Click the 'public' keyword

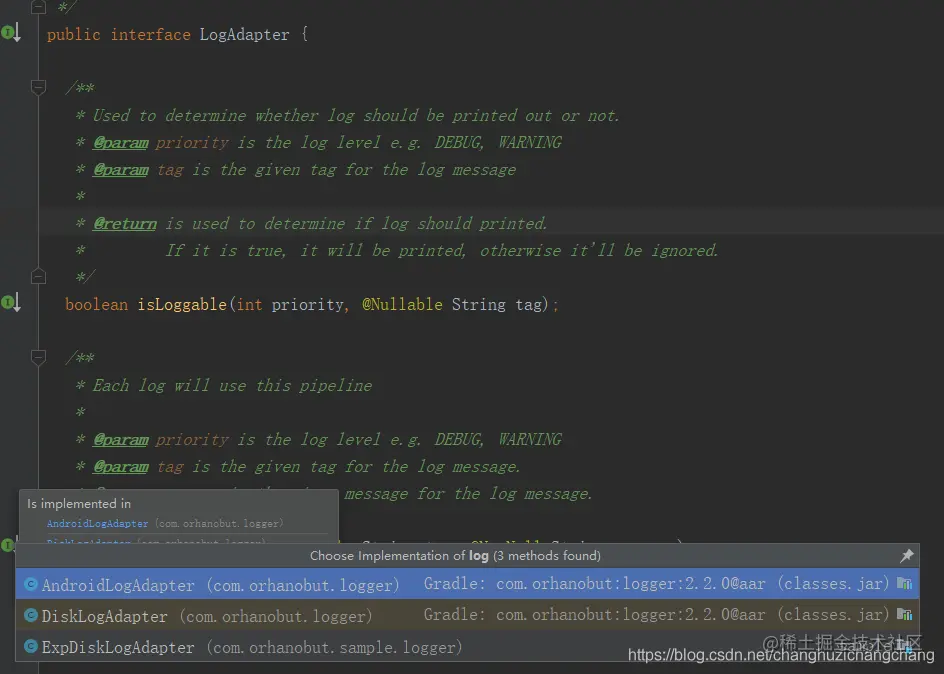pos(73,35)
